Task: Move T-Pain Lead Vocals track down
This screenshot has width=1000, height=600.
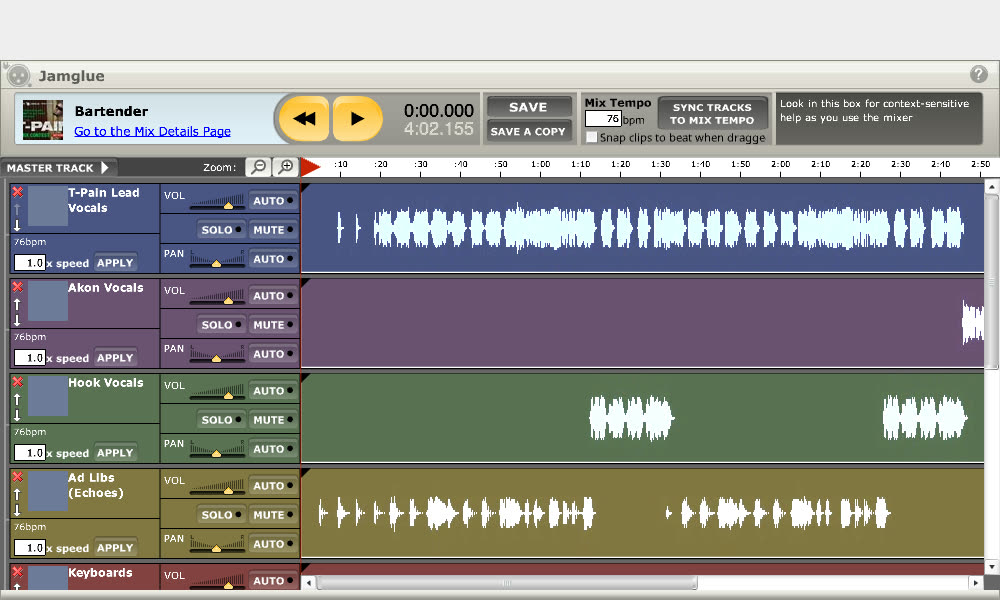Action: pos(17,225)
